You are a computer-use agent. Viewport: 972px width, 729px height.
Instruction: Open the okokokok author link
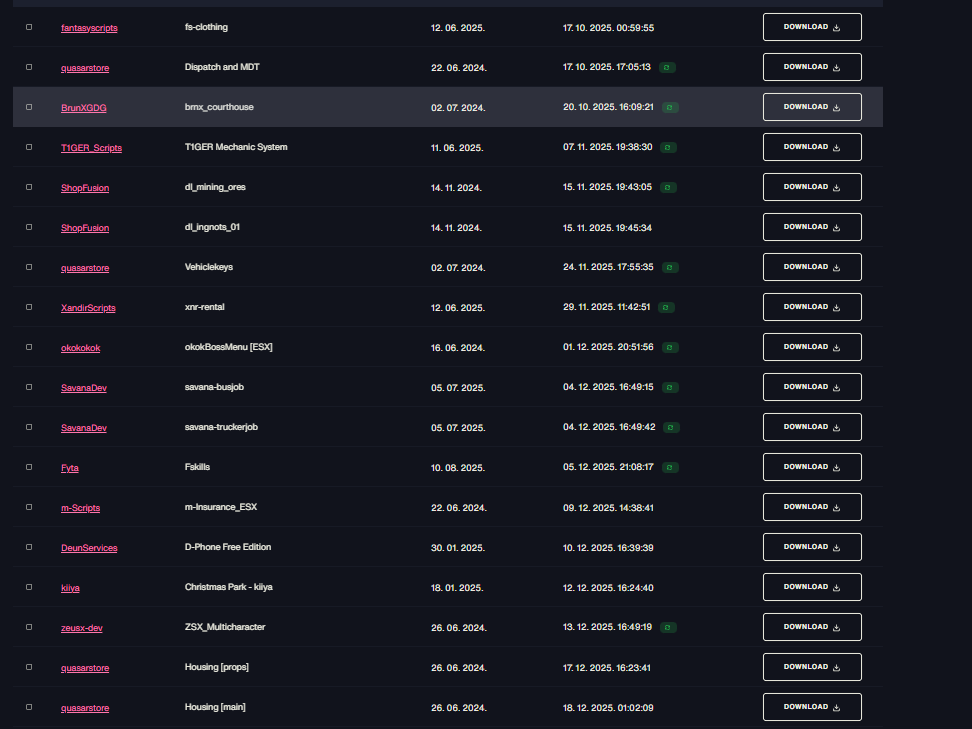click(81, 348)
